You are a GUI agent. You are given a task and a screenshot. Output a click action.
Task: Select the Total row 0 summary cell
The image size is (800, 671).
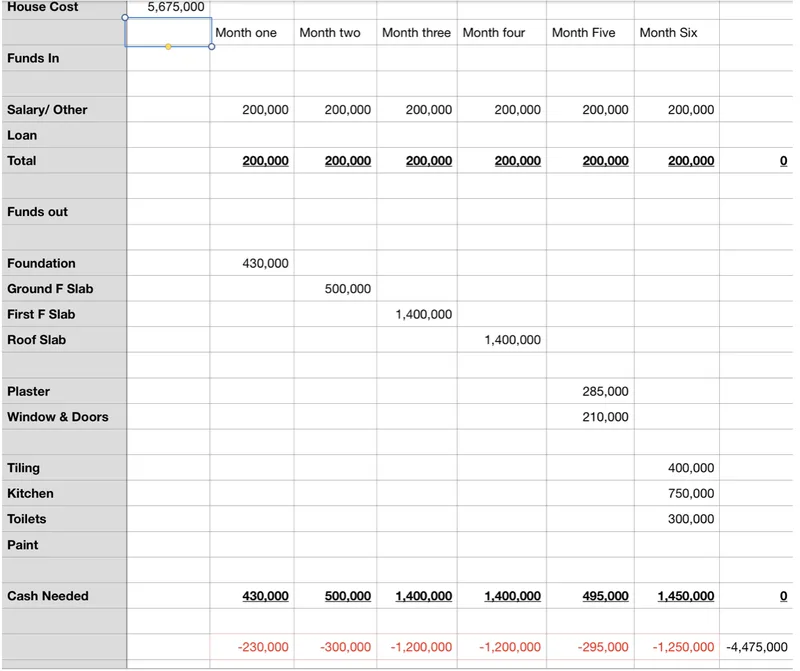tap(756, 161)
